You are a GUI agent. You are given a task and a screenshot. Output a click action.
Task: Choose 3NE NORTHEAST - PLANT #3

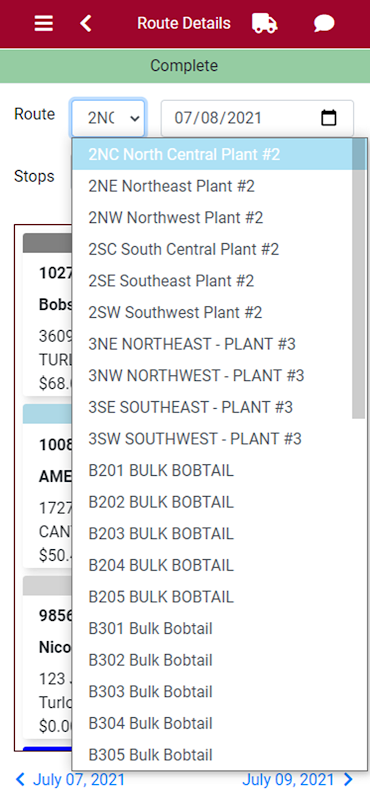point(219,344)
